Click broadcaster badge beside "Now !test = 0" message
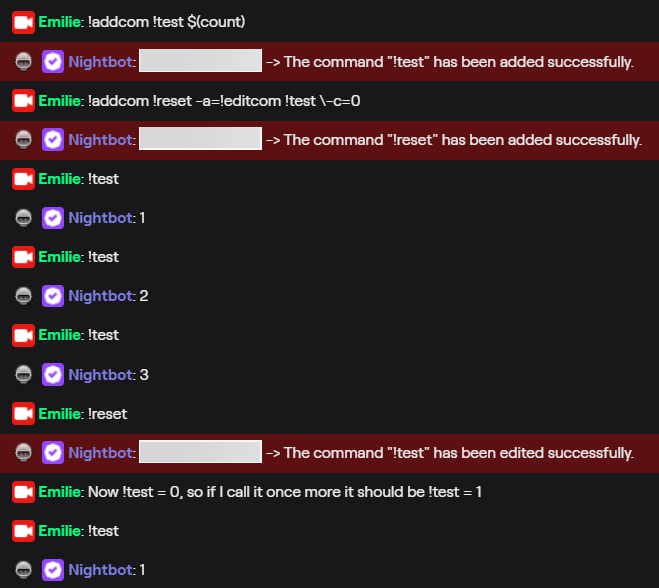The width and height of the screenshot is (659, 588). point(23,492)
